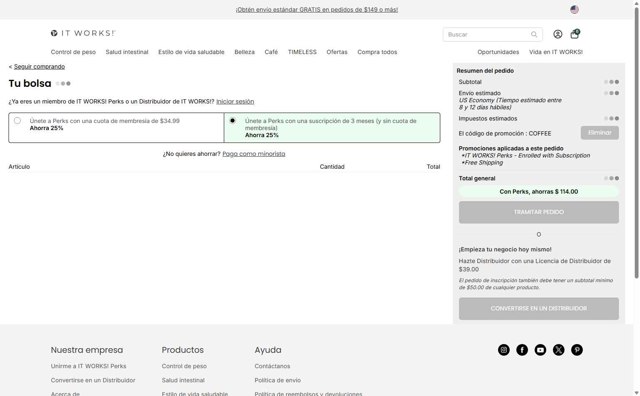Click CONVERTIRSE EN UN DISTRIBUIDOR button
Image resolution: width=640 pixels, height=396 pixels.
539,309
